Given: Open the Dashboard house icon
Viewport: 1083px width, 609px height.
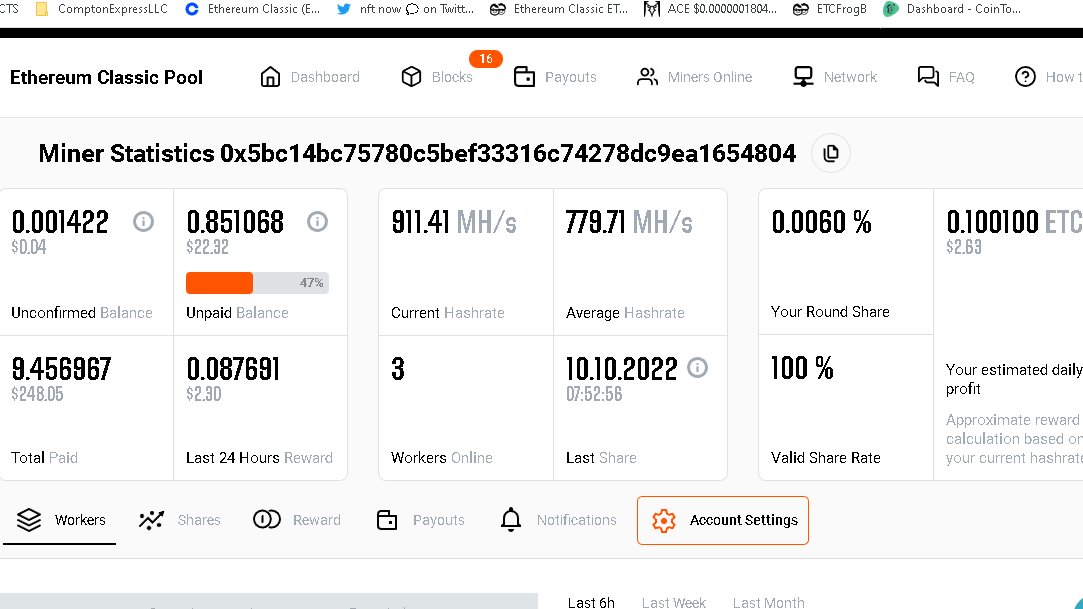Looking at the screenshot, I should tap(270, 77).
